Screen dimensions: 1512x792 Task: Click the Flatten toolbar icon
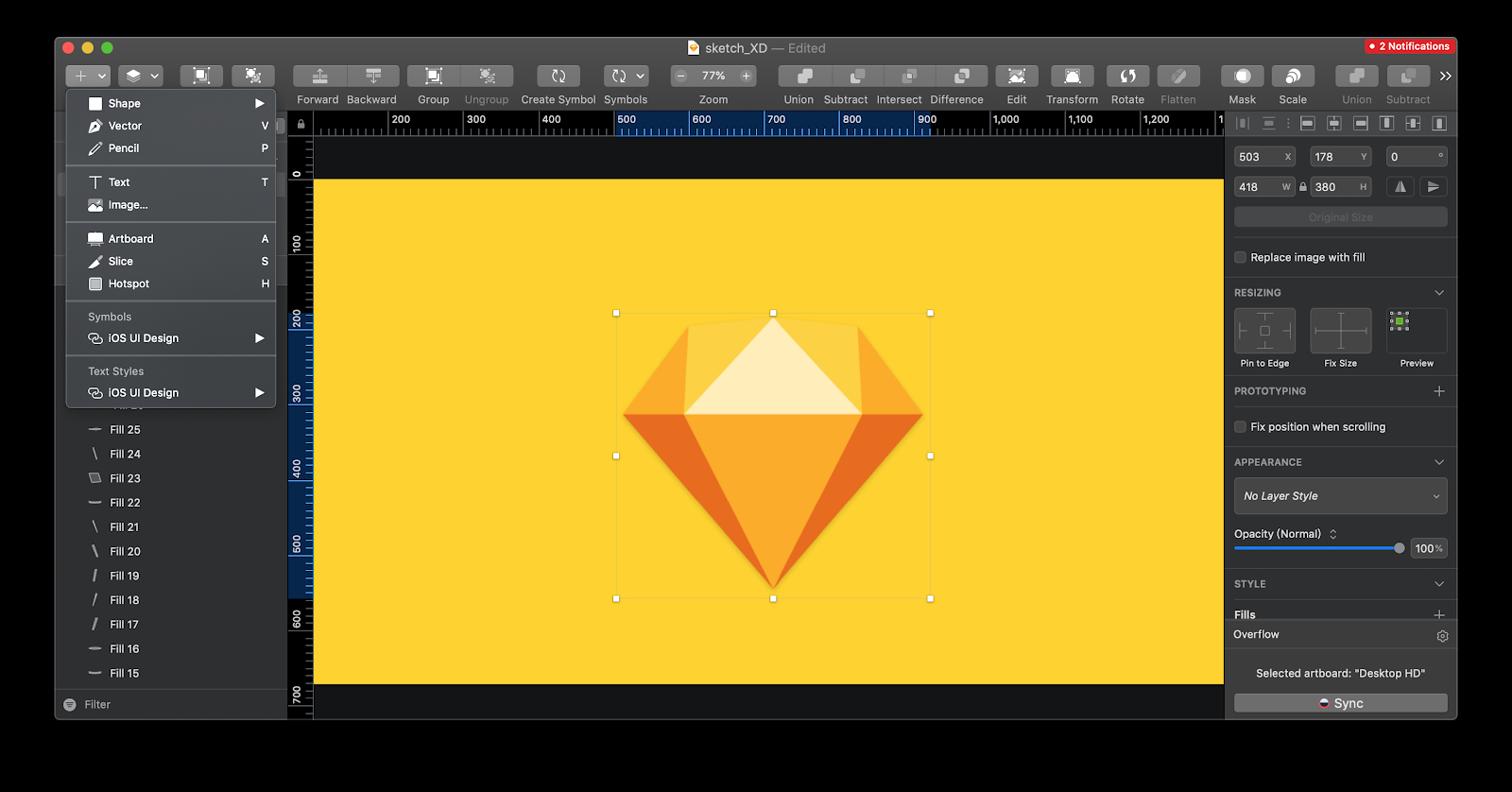click(1178, 76)
